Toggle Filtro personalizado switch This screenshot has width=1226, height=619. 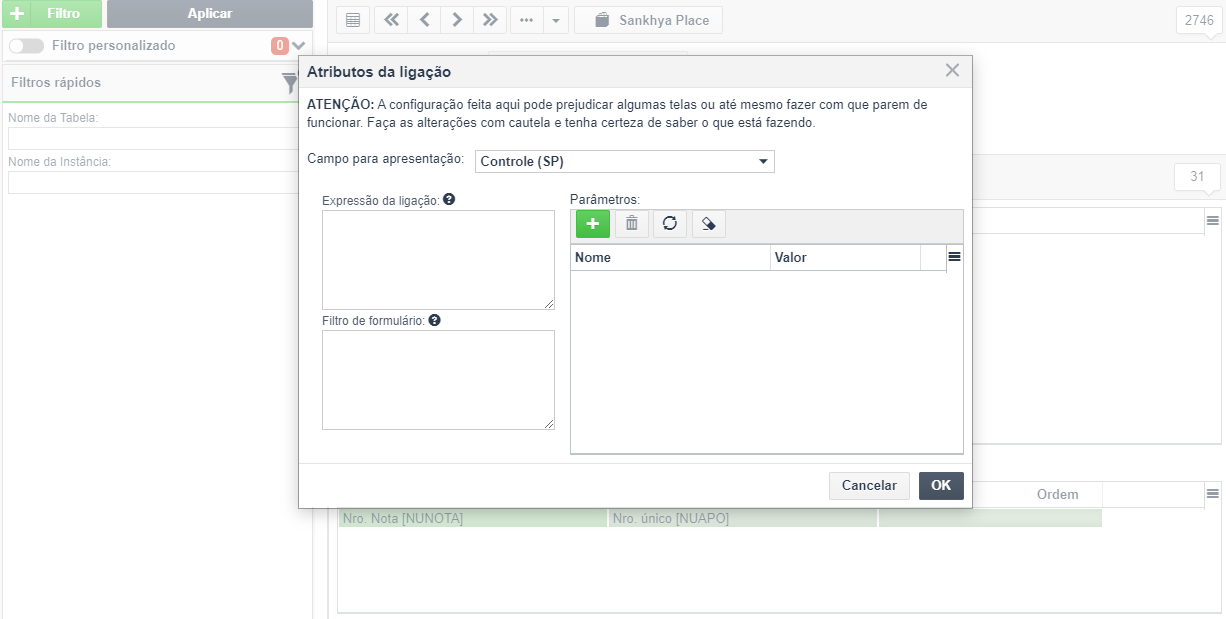click(26, 45)
